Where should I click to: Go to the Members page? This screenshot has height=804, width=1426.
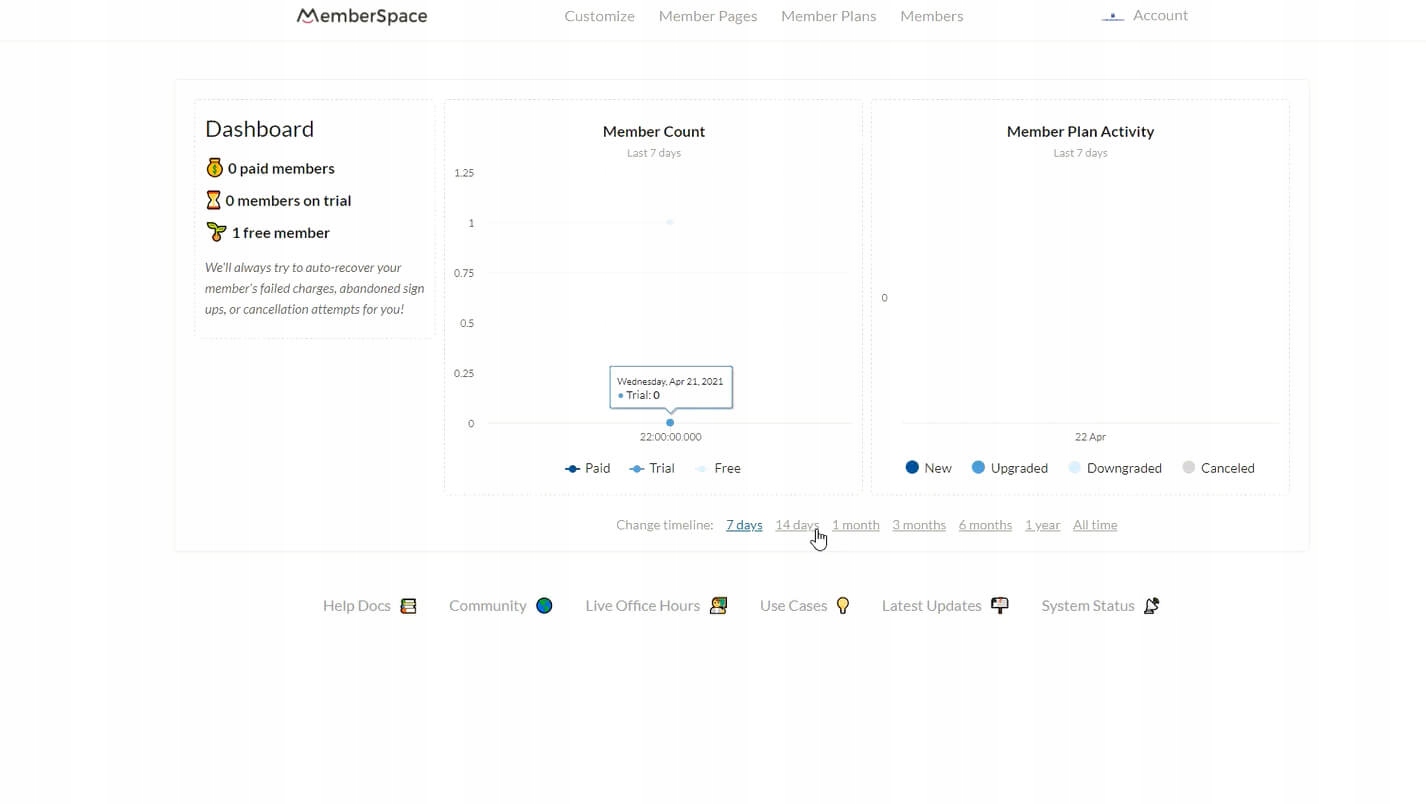point(931,16)
